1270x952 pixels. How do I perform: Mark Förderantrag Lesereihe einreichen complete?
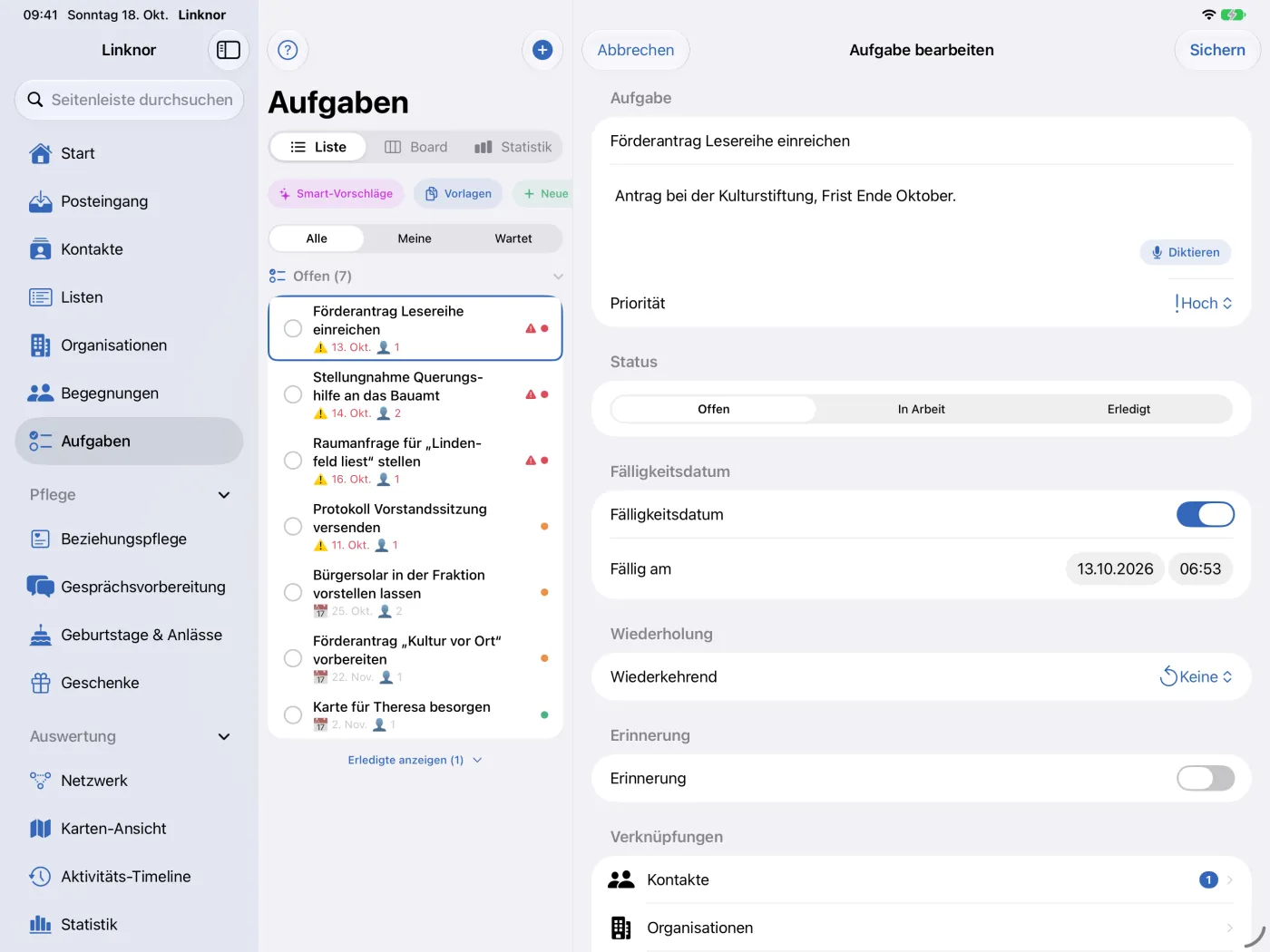[293, 328]
